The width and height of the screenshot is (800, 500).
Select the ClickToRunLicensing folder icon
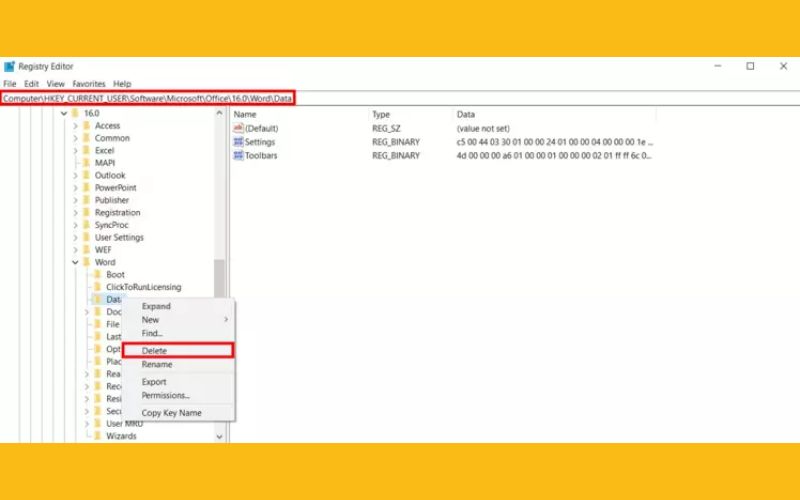[97, 287]
